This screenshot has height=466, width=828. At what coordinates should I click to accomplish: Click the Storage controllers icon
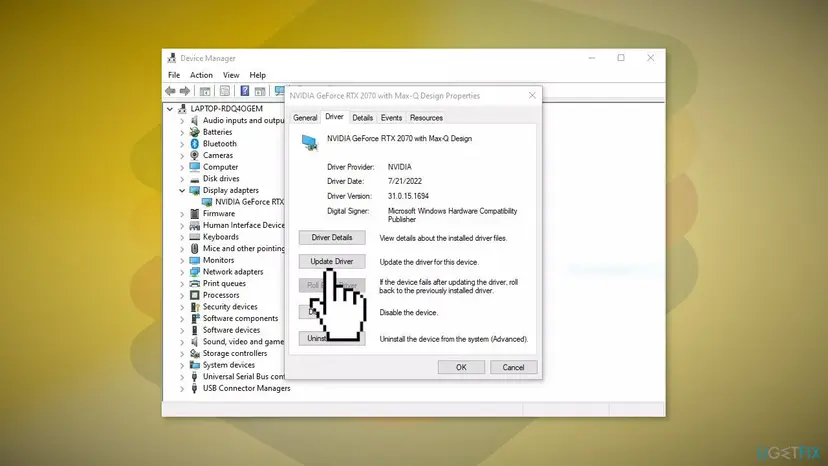(x=194, y=353)
